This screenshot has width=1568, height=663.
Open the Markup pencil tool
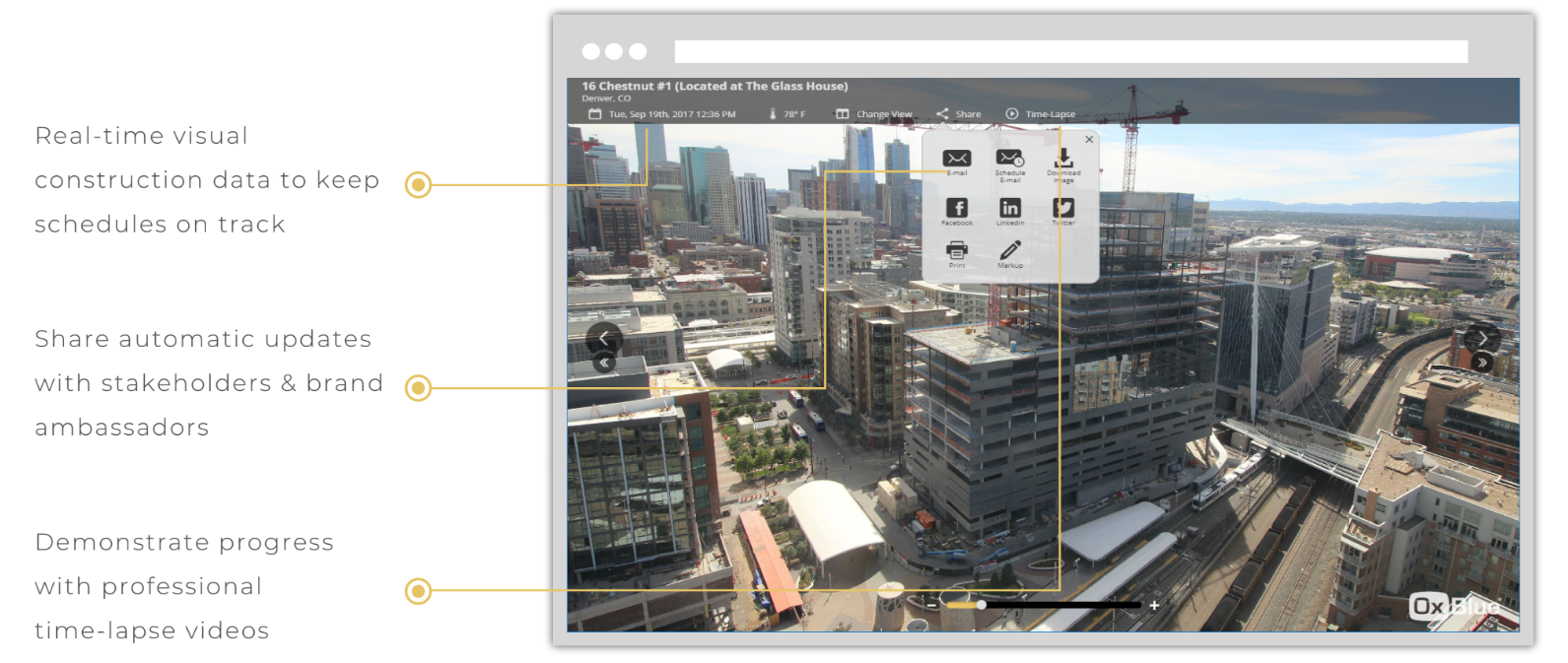pyautogui.click(x=1009, y=252)
